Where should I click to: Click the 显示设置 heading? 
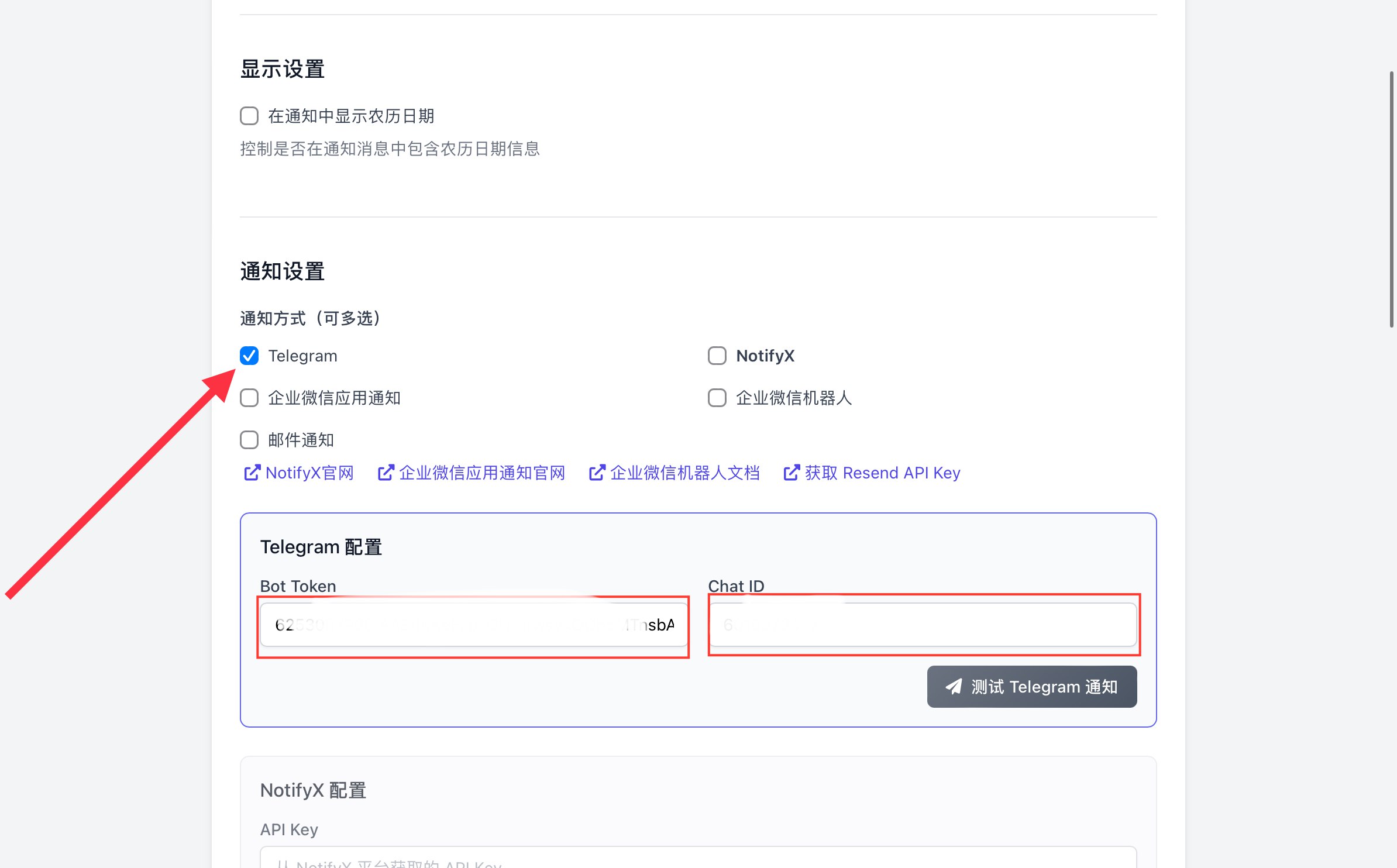pyautogui.click(x=283, y=69)
